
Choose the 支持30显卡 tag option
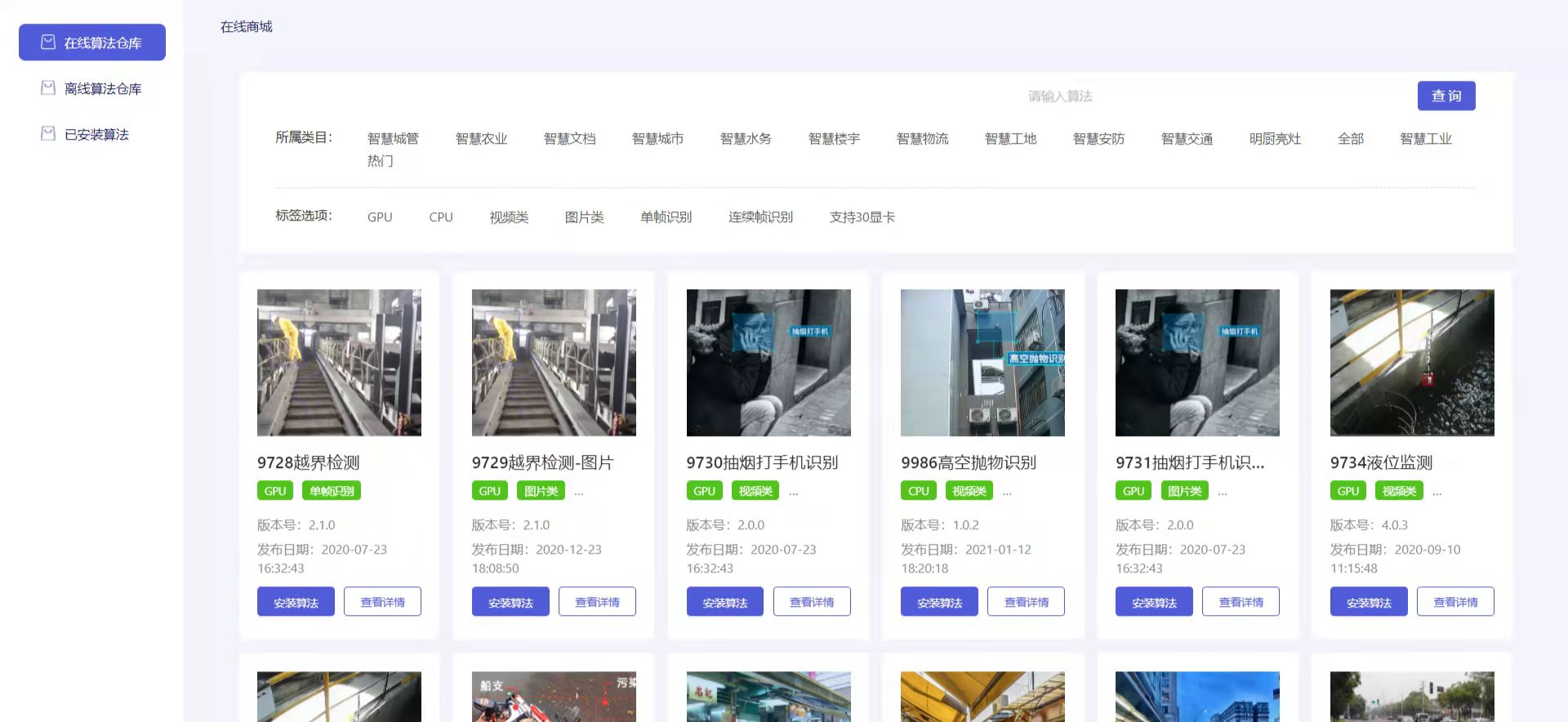tap(862, 217)
